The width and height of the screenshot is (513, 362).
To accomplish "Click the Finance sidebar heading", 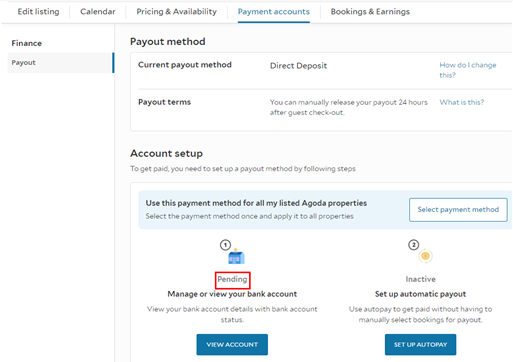I will [x=27, y=43].
